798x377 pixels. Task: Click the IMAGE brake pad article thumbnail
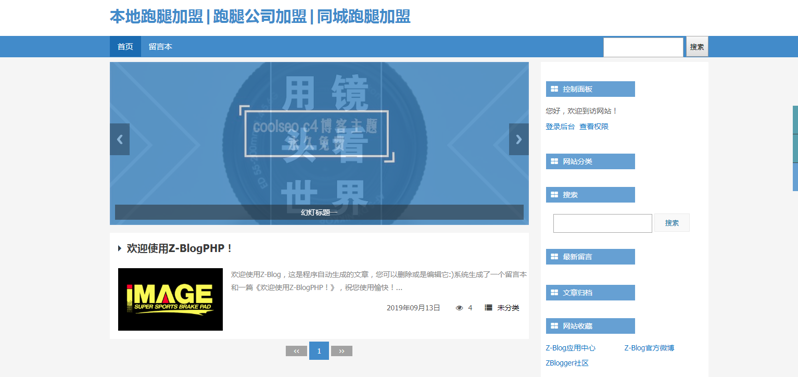tap(170, 299)
